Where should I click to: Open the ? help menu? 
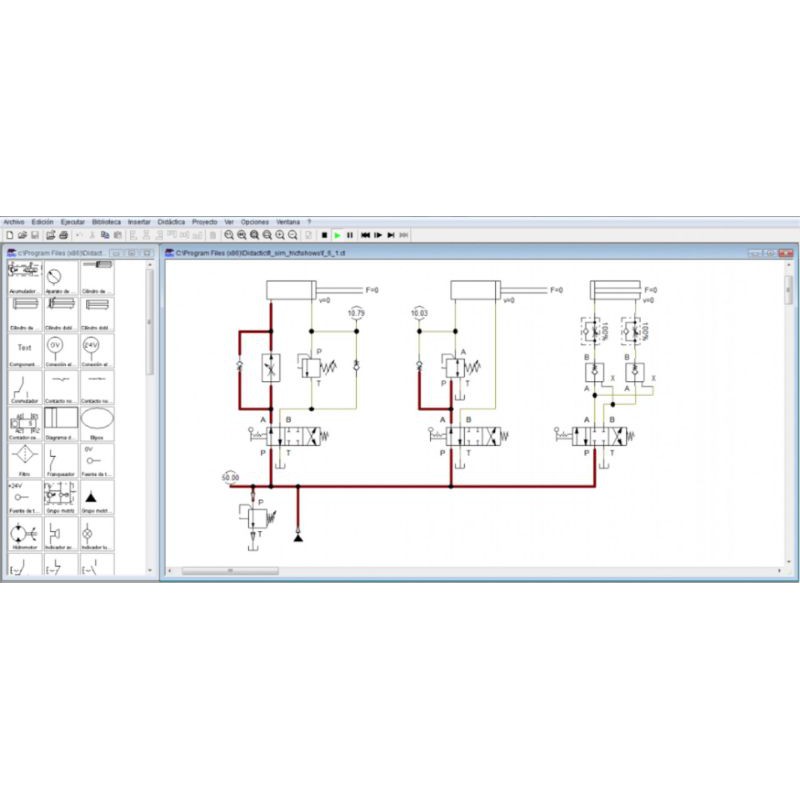(309, 222)
